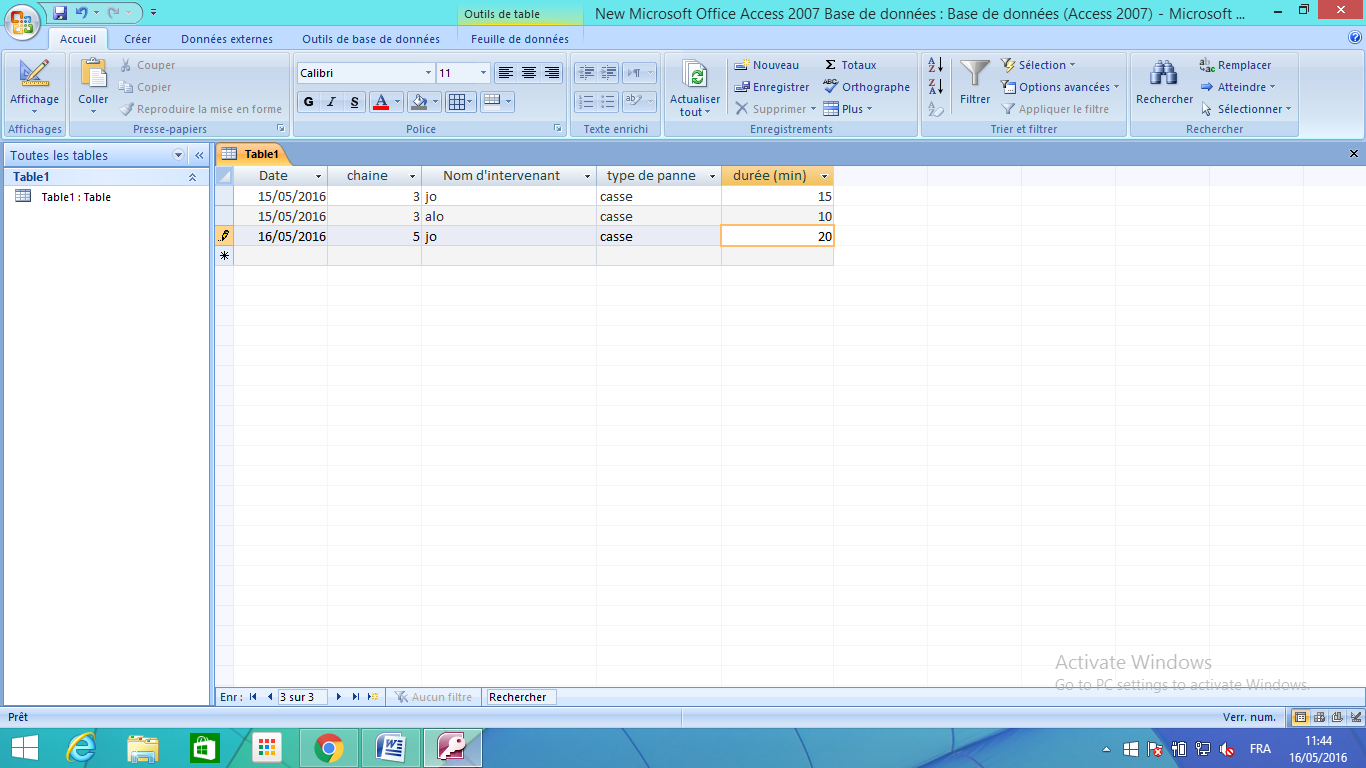Go to last record navigation button
Viewport: 1366px width, 768px height.
tap(355, 697)
